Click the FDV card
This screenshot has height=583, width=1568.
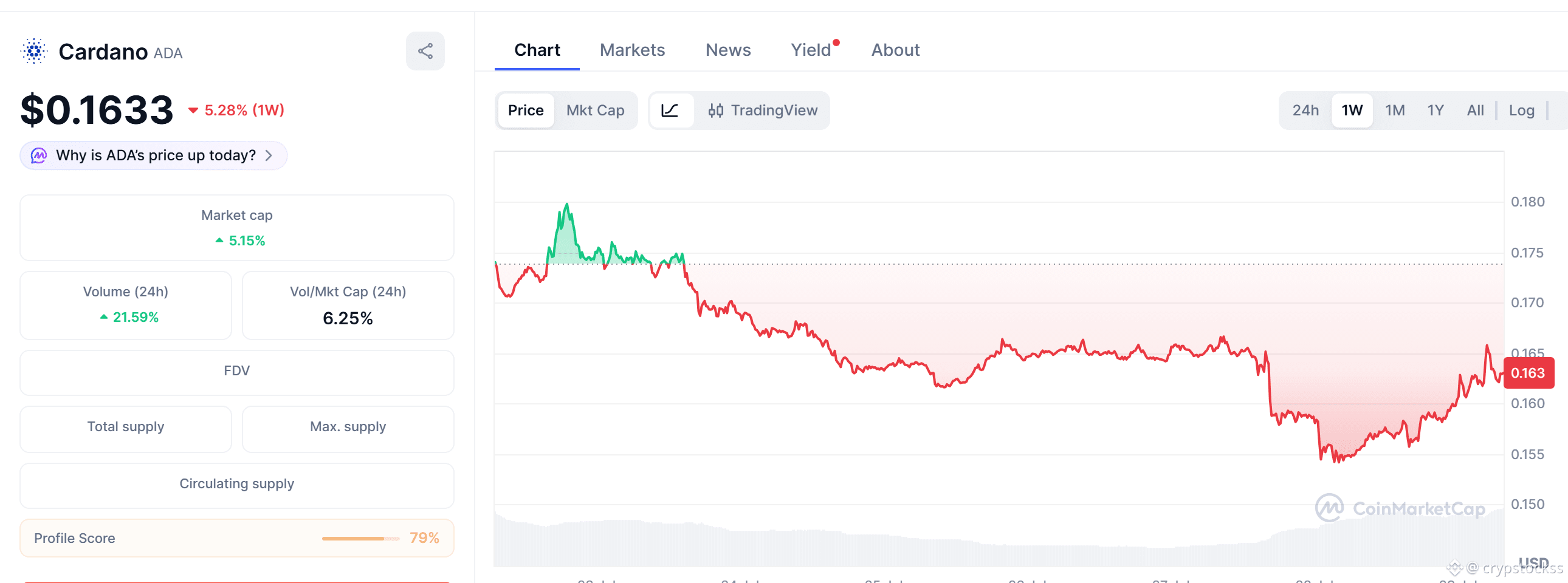pyautogui.click(x=237, y=372)
